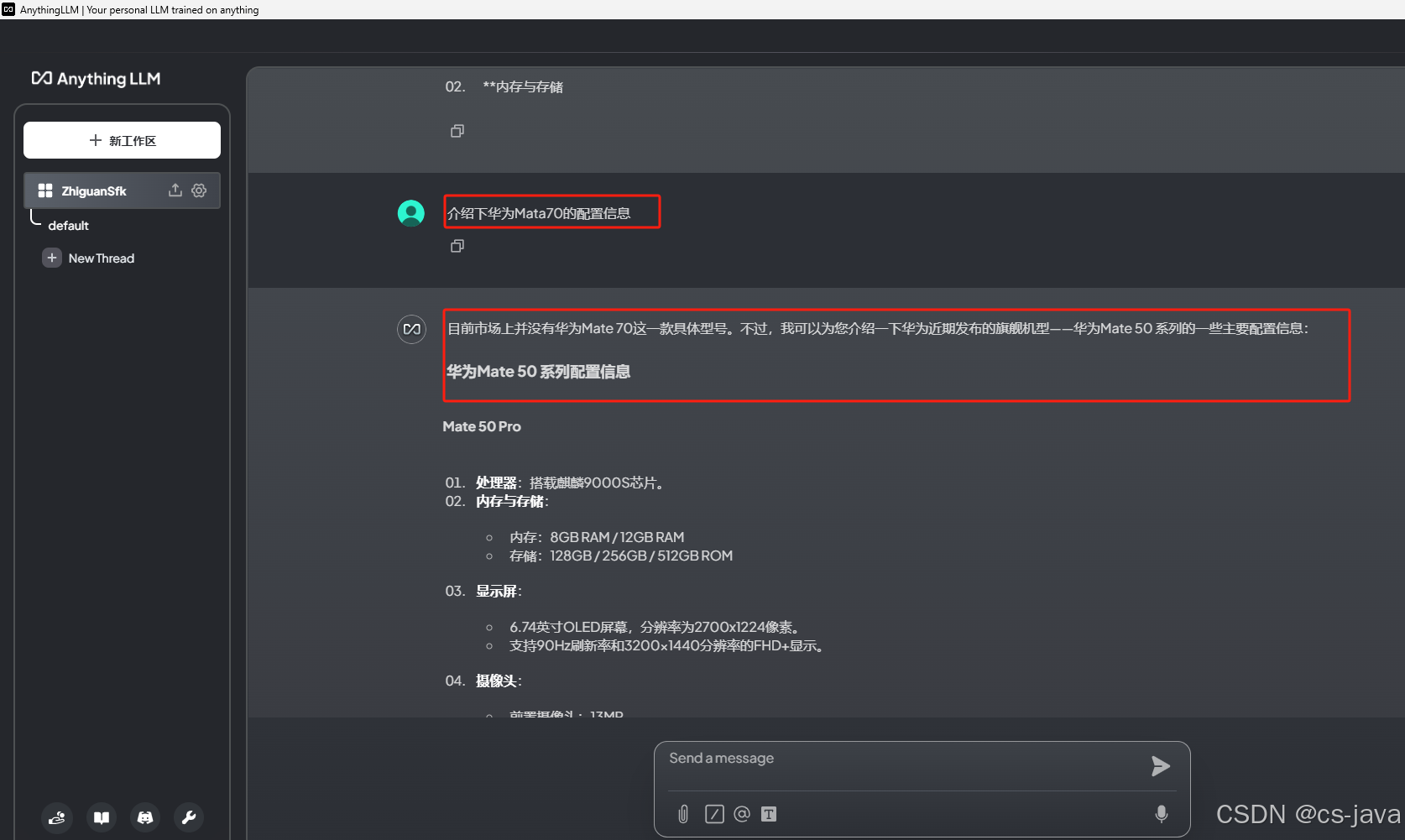Click the 存储: 128GB / 256GB / 512GB ROM line
The height and width of the screenshot is (840, 1405).
point(621,556)
